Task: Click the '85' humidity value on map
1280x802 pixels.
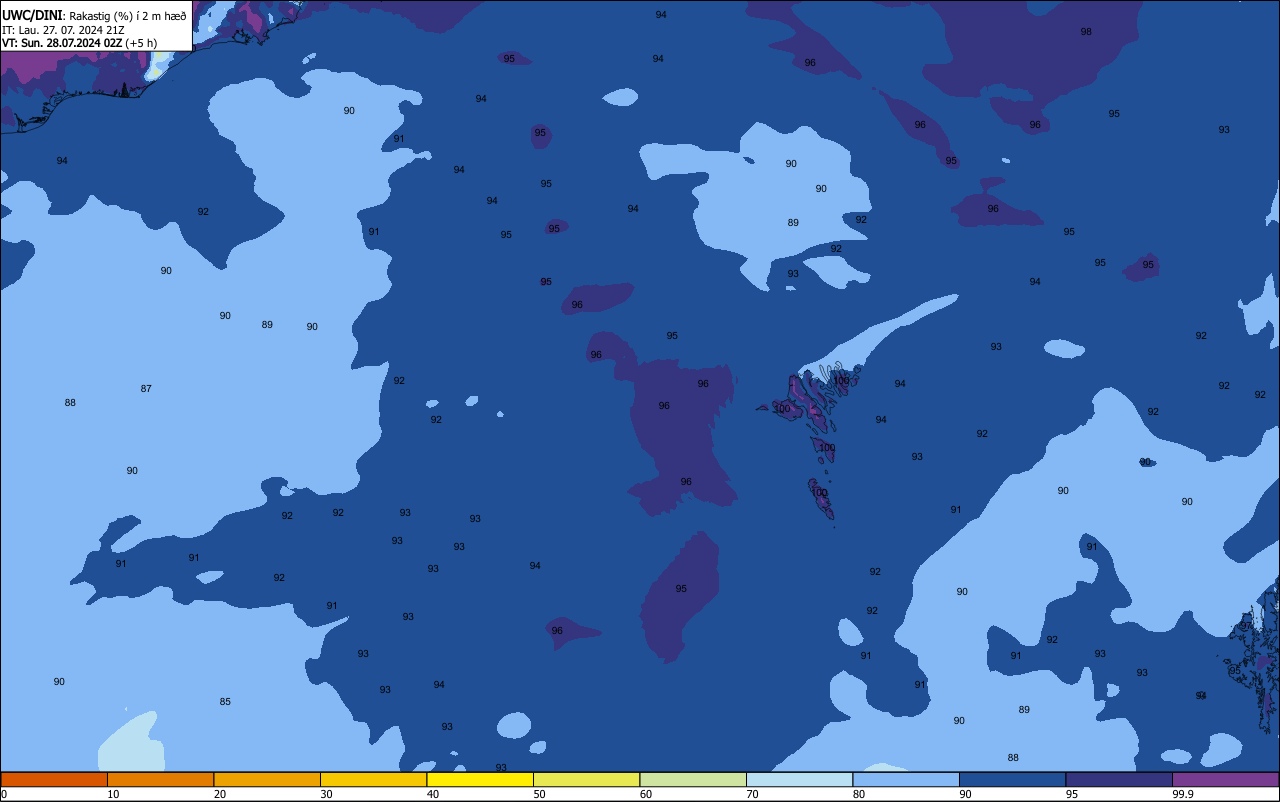Action: click(225, 702)
